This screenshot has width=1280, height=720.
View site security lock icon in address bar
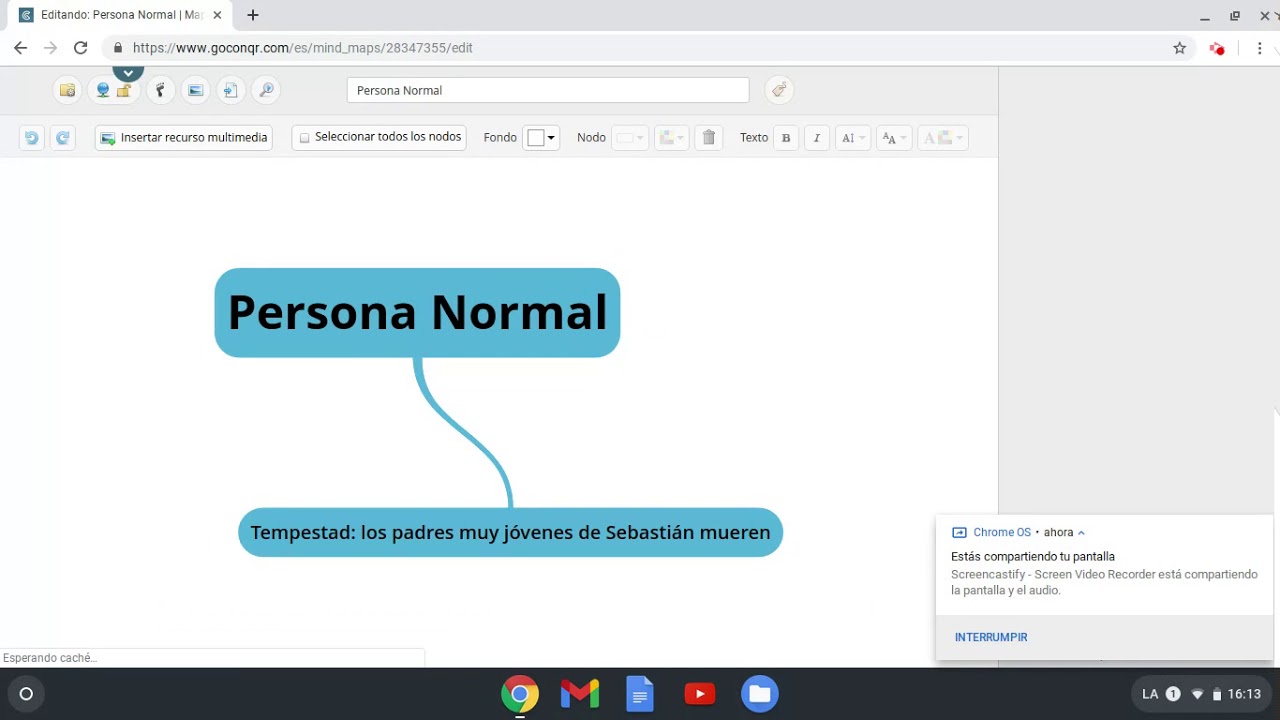(118, 48)
